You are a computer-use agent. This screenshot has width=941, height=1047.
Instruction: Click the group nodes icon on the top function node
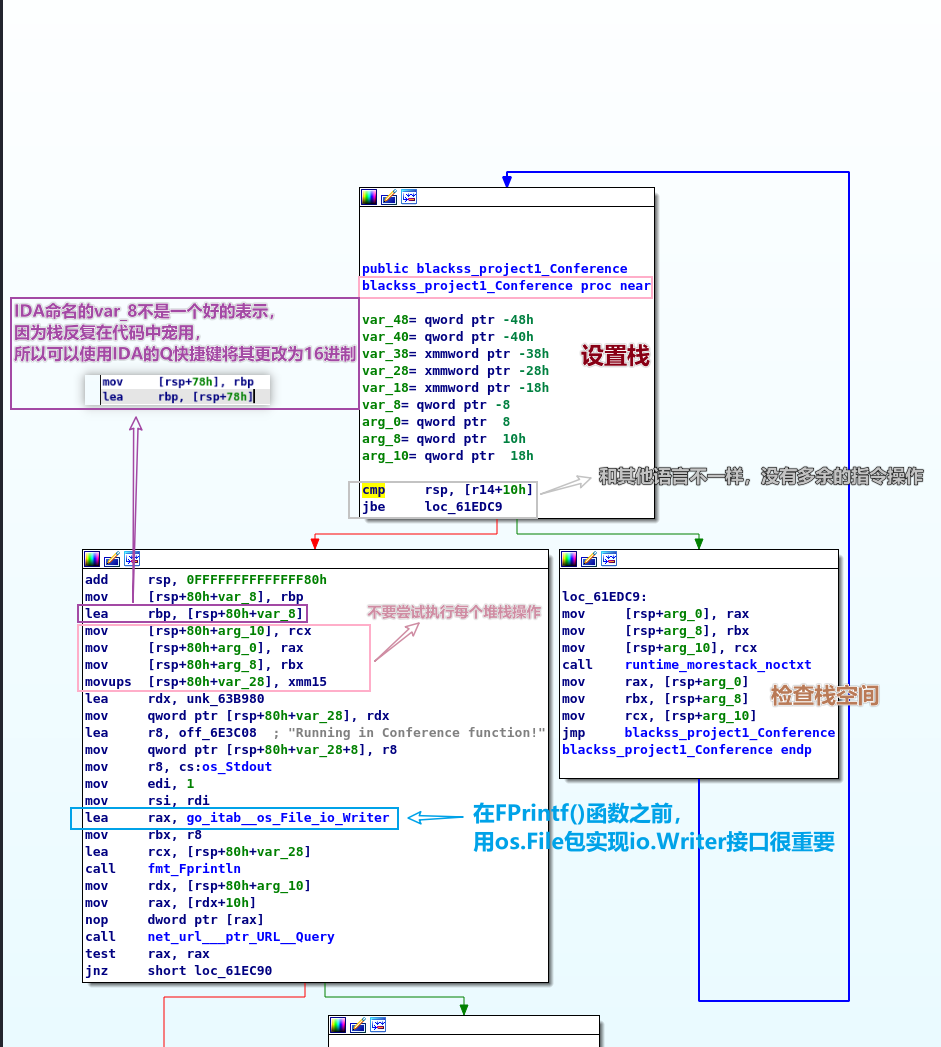(409, 198)
